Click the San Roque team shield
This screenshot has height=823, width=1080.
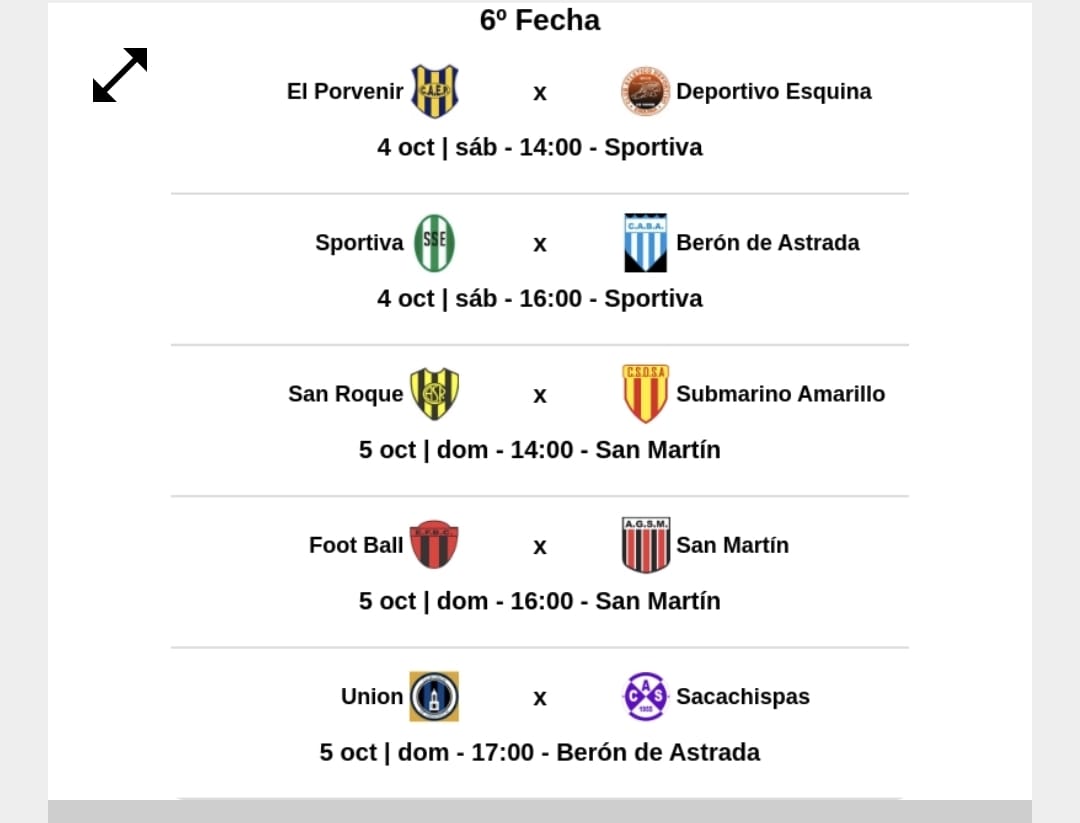point(434,394)
